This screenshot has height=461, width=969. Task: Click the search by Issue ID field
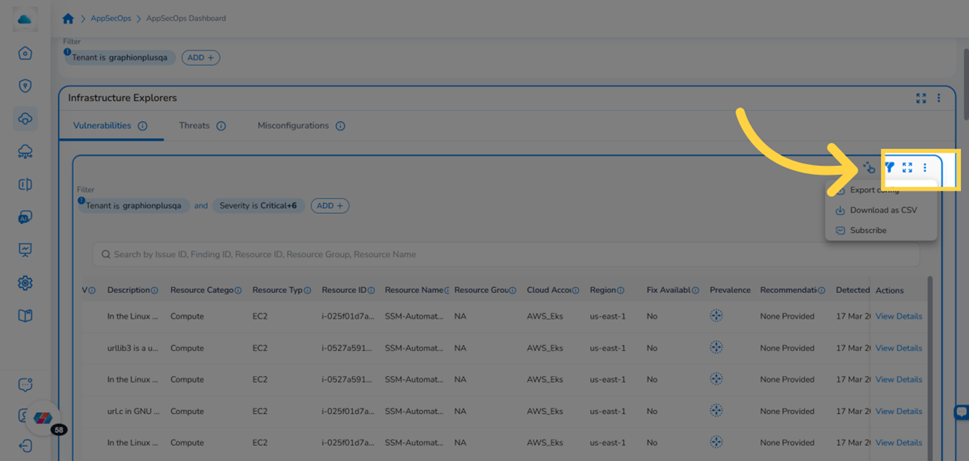(x=506, y=254)
